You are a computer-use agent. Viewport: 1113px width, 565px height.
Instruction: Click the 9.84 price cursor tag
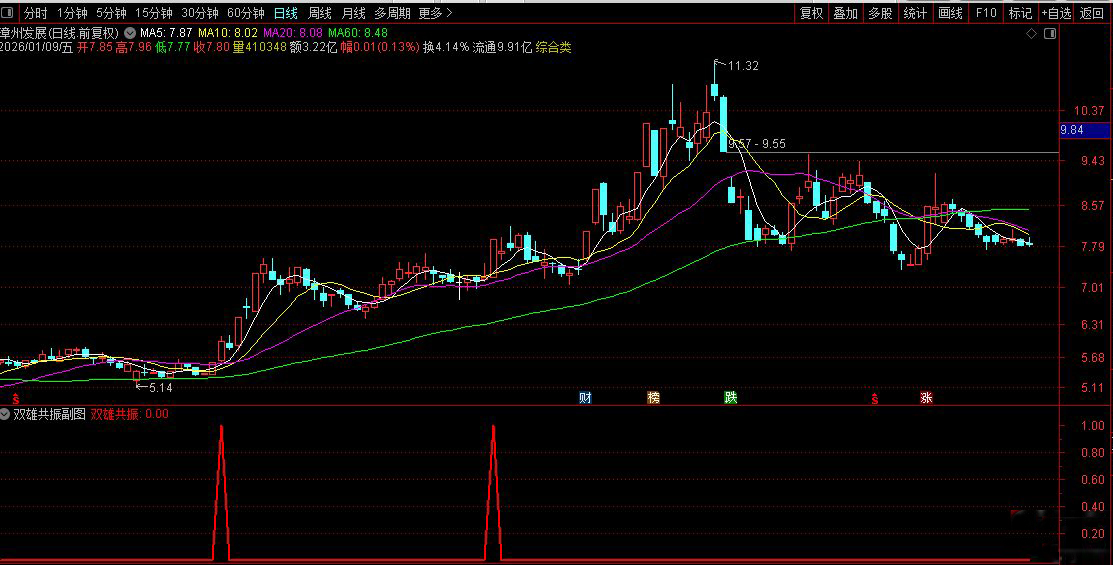click(x=1085, y=130)
